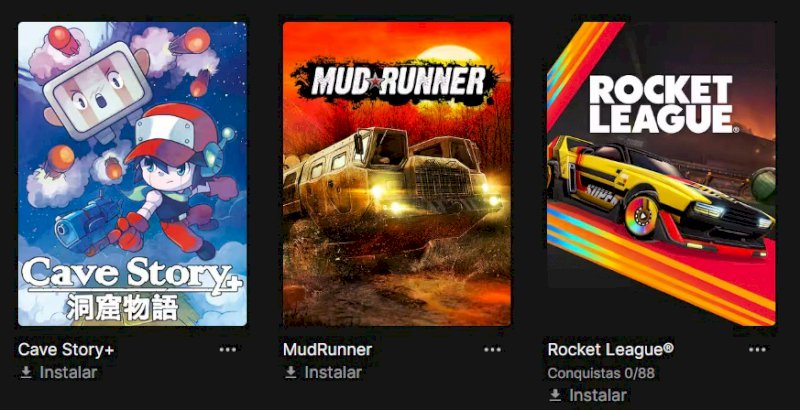This screenshot has height=410, width=800.
Task: Open the three-dot menu for Cave Story+
Action: 228,350
